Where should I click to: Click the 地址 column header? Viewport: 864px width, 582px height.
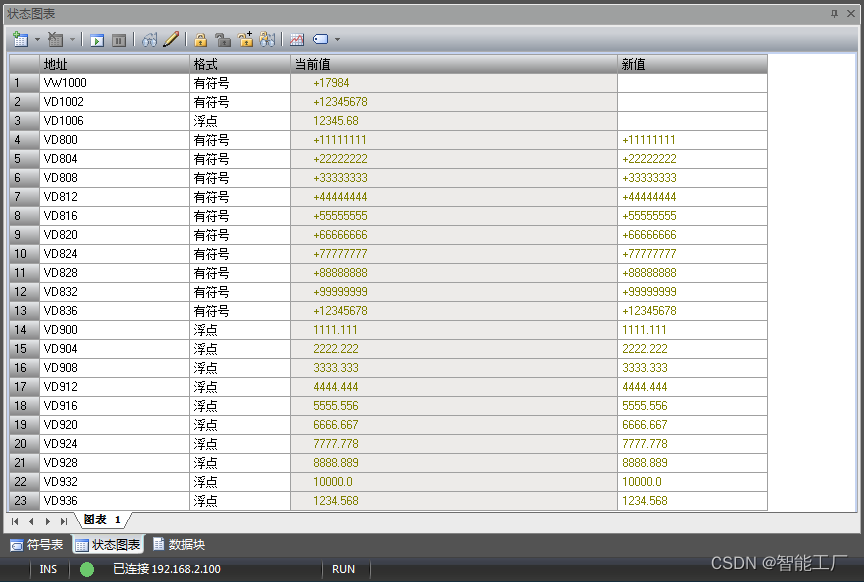[114, 64]
